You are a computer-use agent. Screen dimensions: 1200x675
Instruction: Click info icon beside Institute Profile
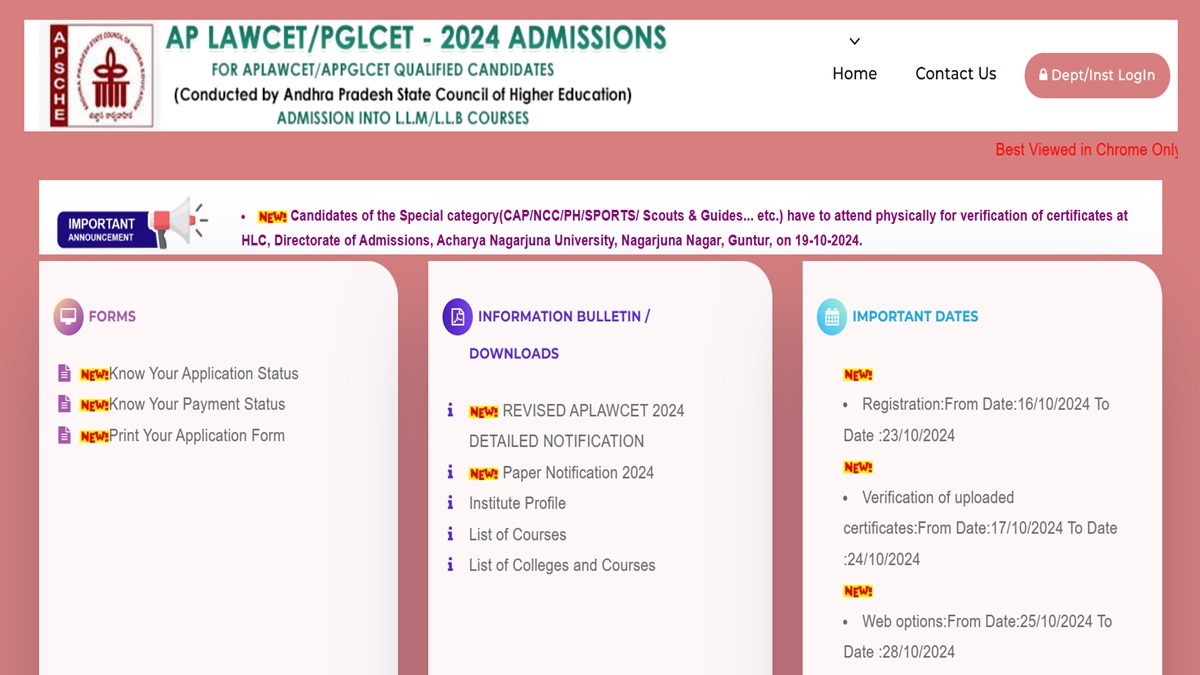[450, 503]
